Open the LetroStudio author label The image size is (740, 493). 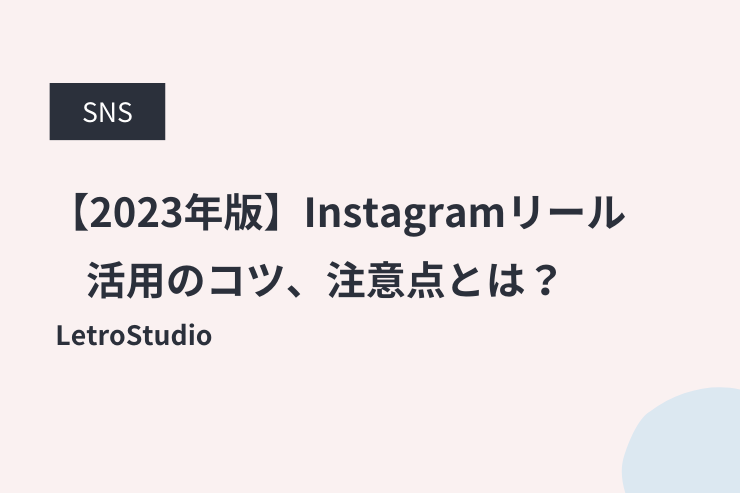pos(134,335)
